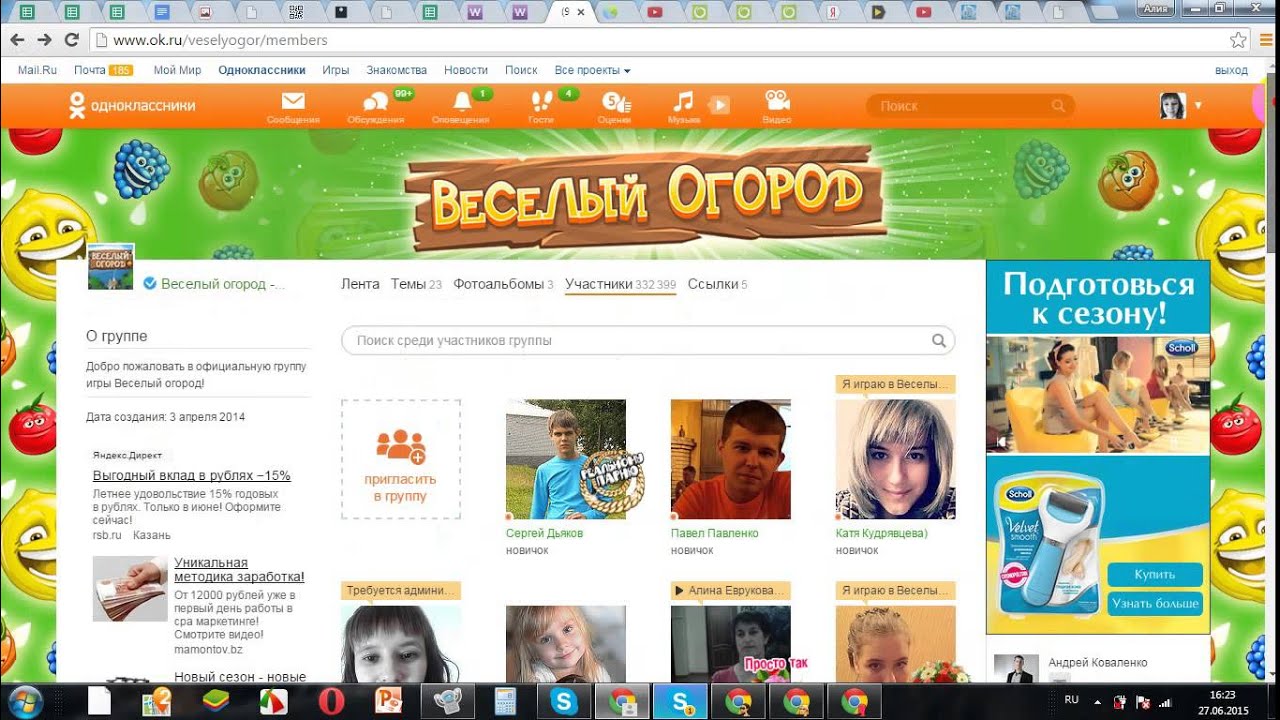Reload the page with refresh icon
The image size is (1280, 720).
(x=71, y=40)
